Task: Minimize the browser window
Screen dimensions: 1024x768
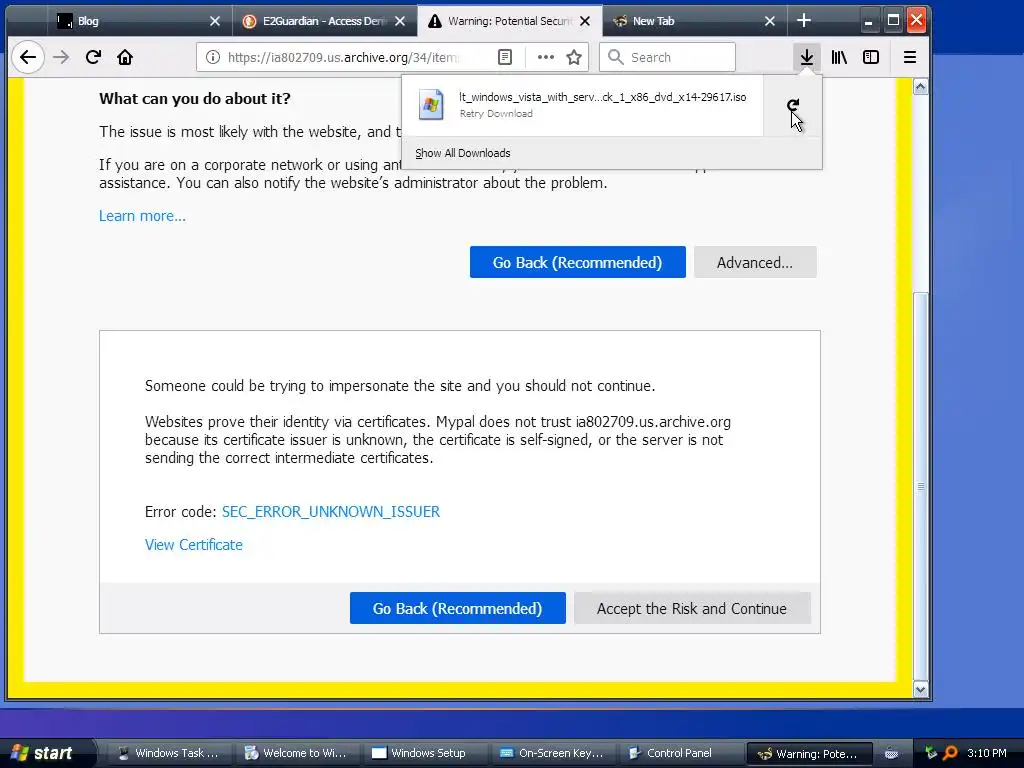Action: click(x=868, y=21)
